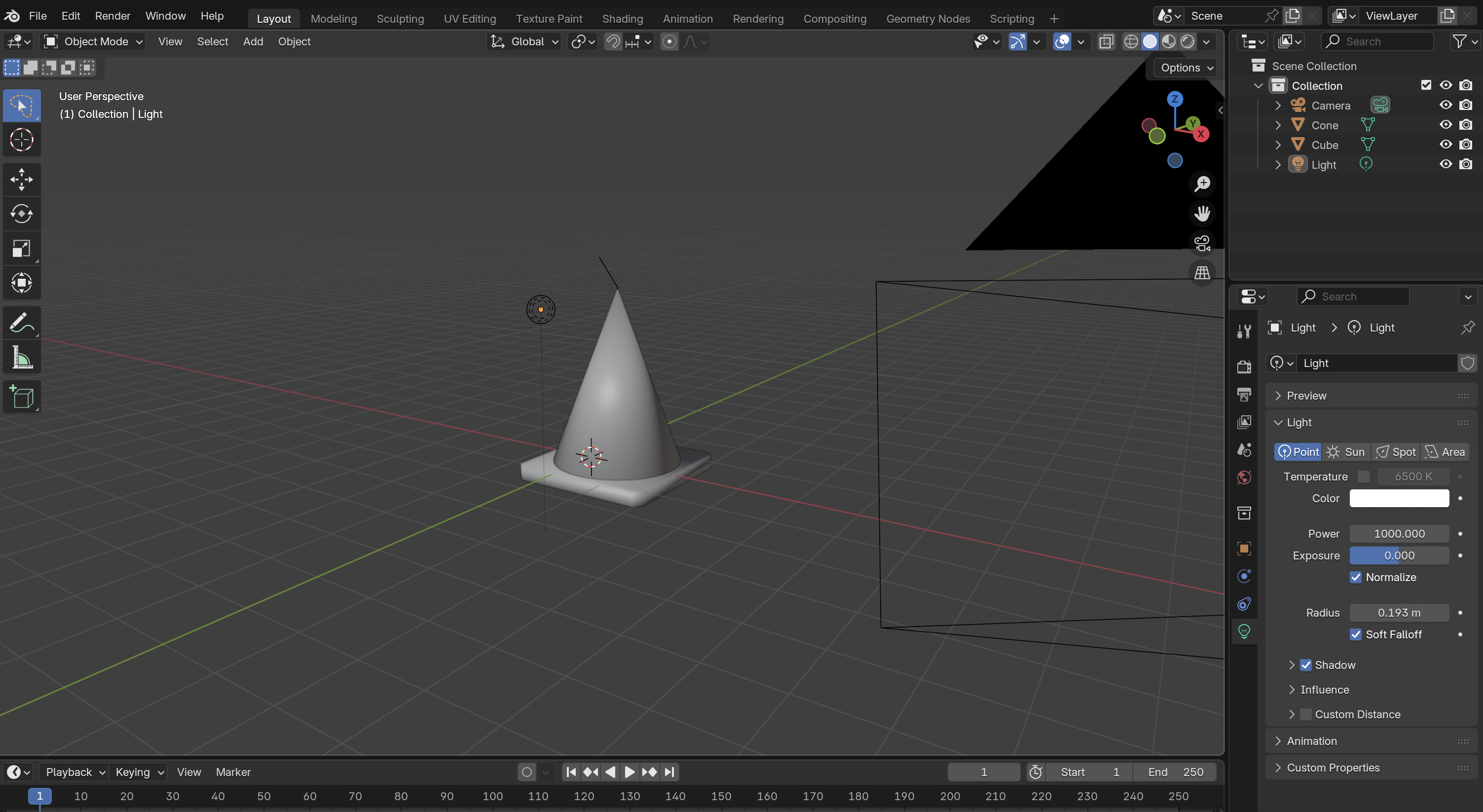Select the Rotate tool
Image resolution: width=1483 pixels, height=812 pixels.
(x=21, y=214)
